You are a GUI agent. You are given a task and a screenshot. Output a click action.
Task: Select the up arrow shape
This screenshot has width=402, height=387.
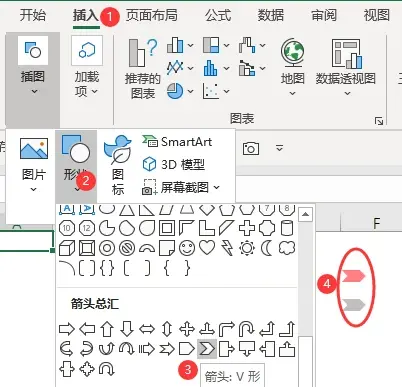(x=107, y=329)
